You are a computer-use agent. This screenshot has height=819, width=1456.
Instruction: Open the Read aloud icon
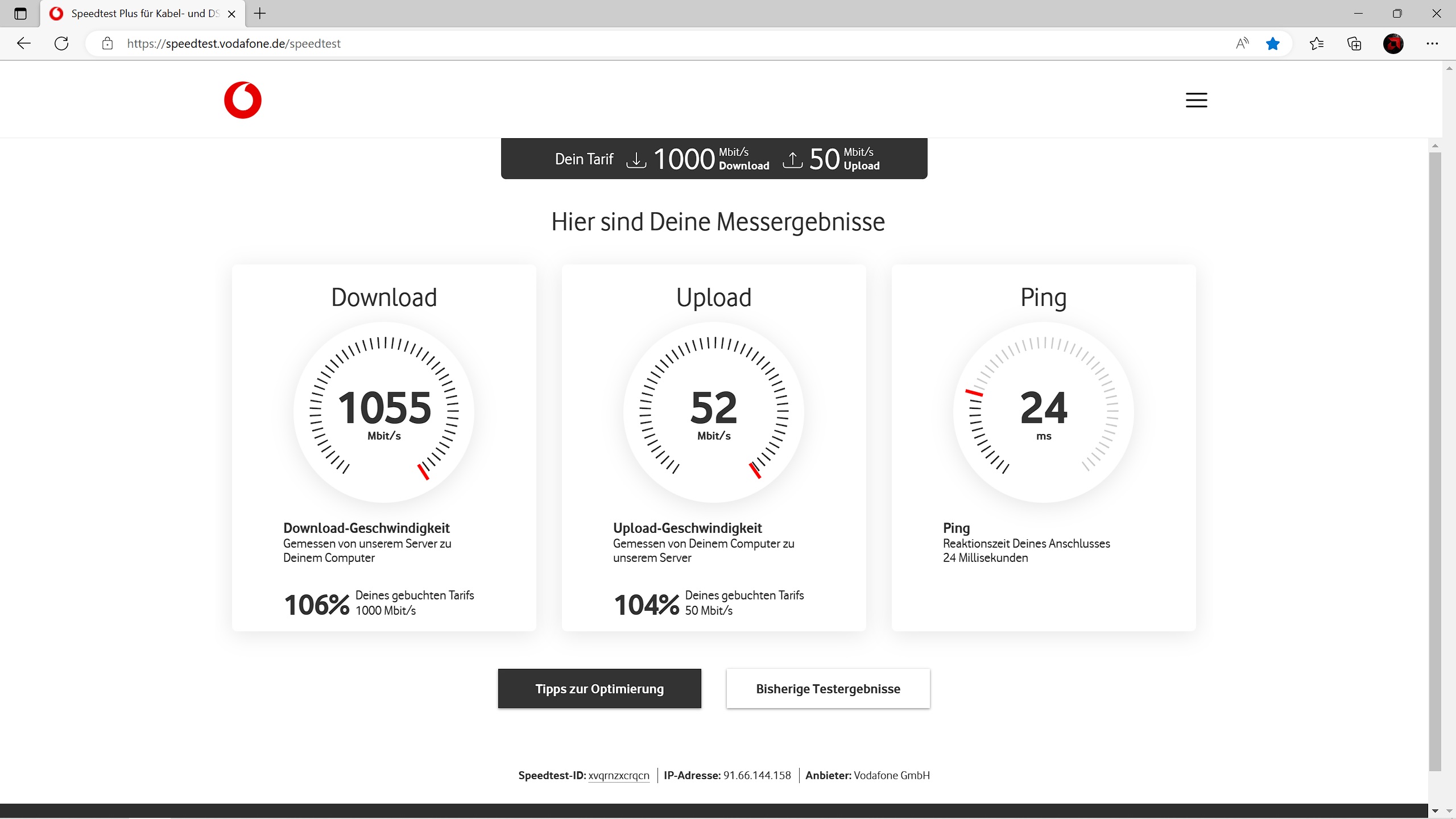[x=1242, y=43]
